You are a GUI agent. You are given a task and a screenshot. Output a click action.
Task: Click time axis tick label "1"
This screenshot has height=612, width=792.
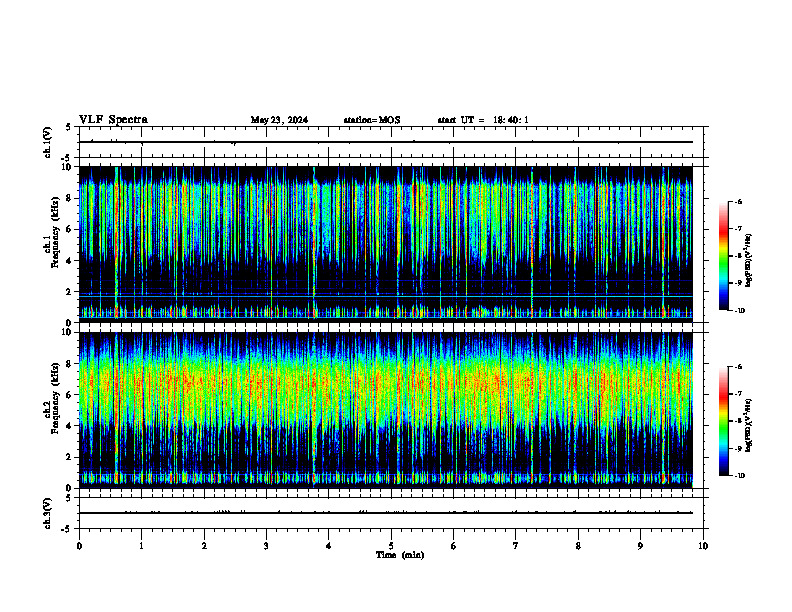(x=141, y=546)
